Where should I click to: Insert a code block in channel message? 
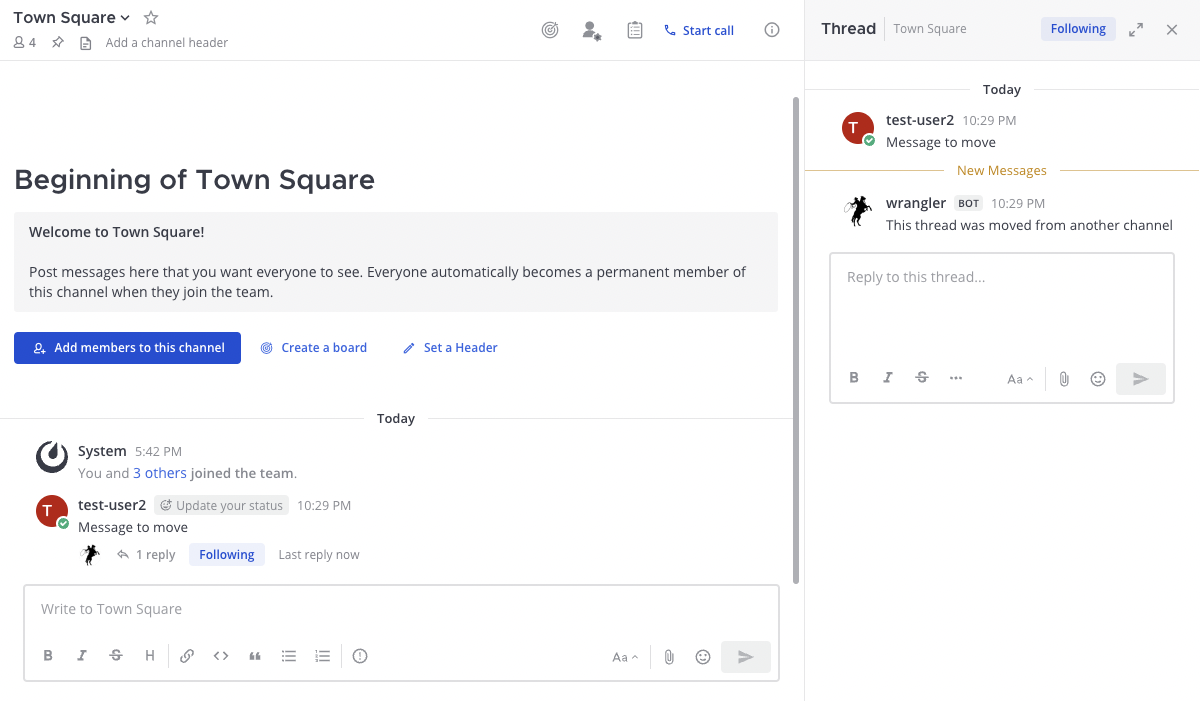[221, 656]
